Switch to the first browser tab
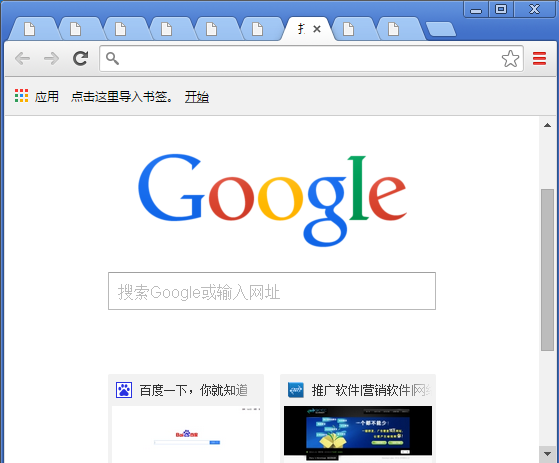559x463 pixels. pyautogui.click(x=32, y=29)
